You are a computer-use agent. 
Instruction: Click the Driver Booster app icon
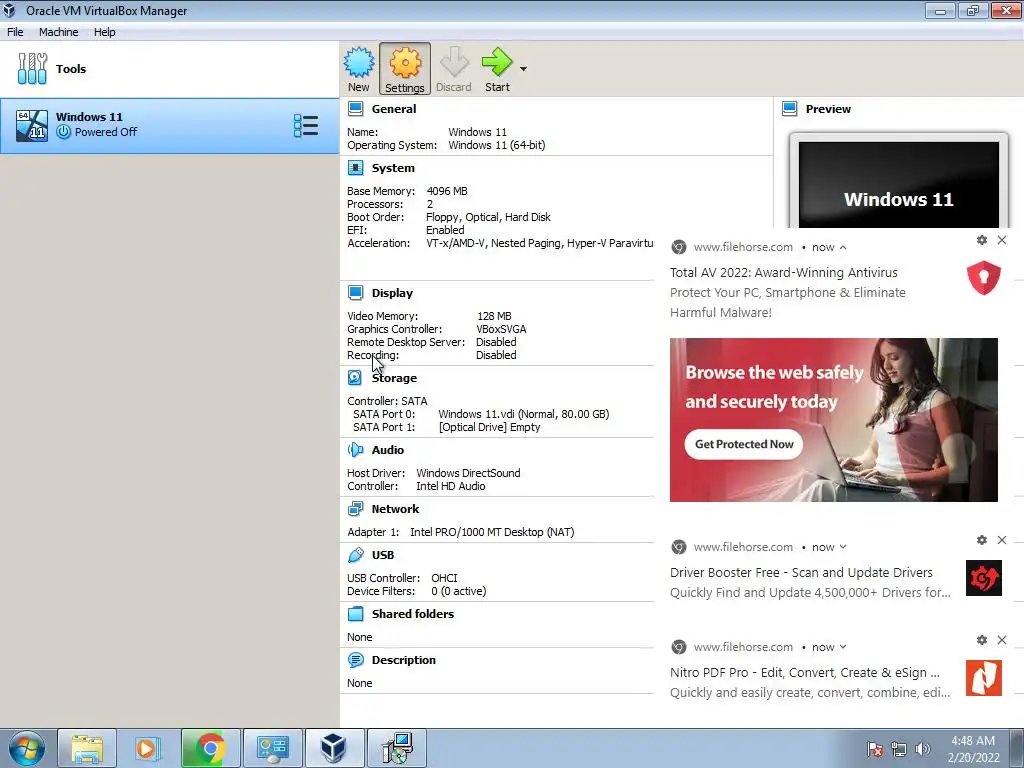click(x=984, y=578)
